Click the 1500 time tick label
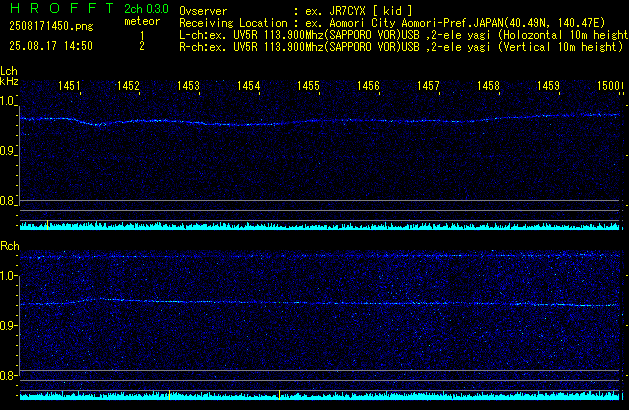This screenshot has width=629, height=410. [x=608, y=86]
